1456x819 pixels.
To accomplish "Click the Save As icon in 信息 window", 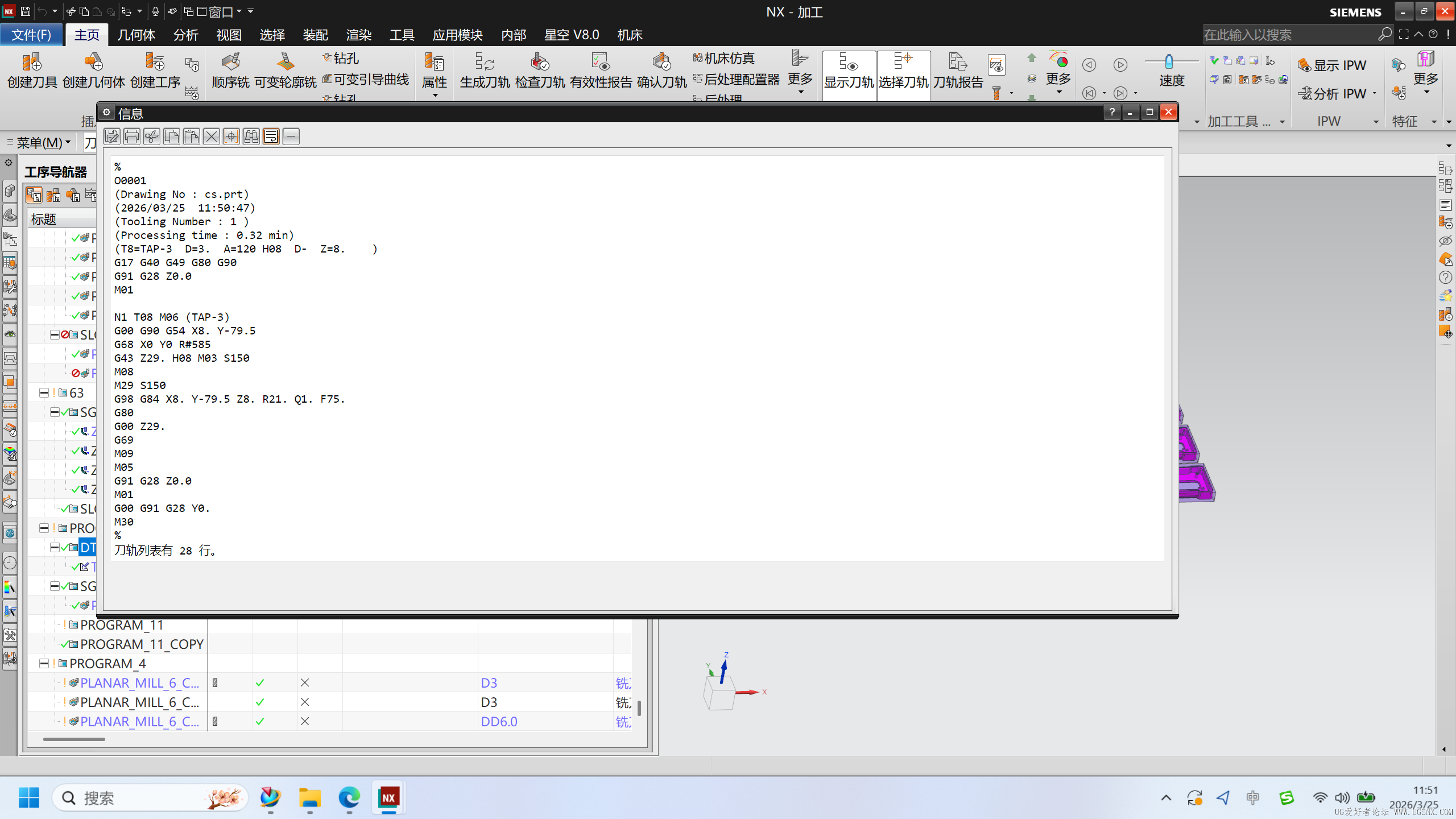I will coord(112,136).
